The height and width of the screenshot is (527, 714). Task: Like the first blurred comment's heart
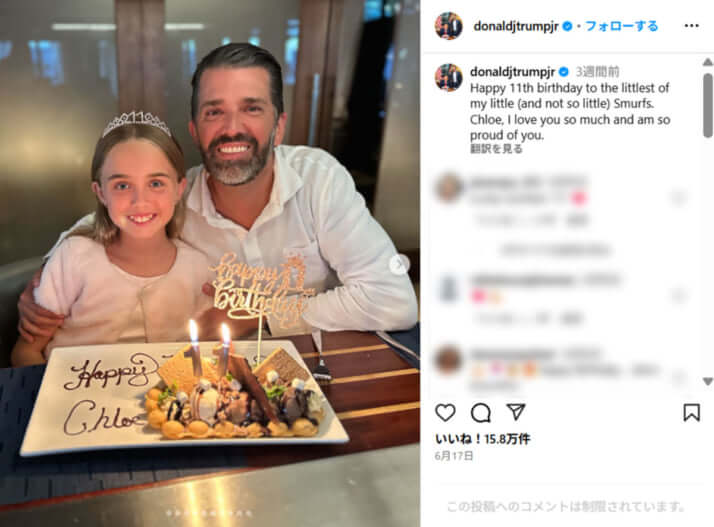[678, 198]
